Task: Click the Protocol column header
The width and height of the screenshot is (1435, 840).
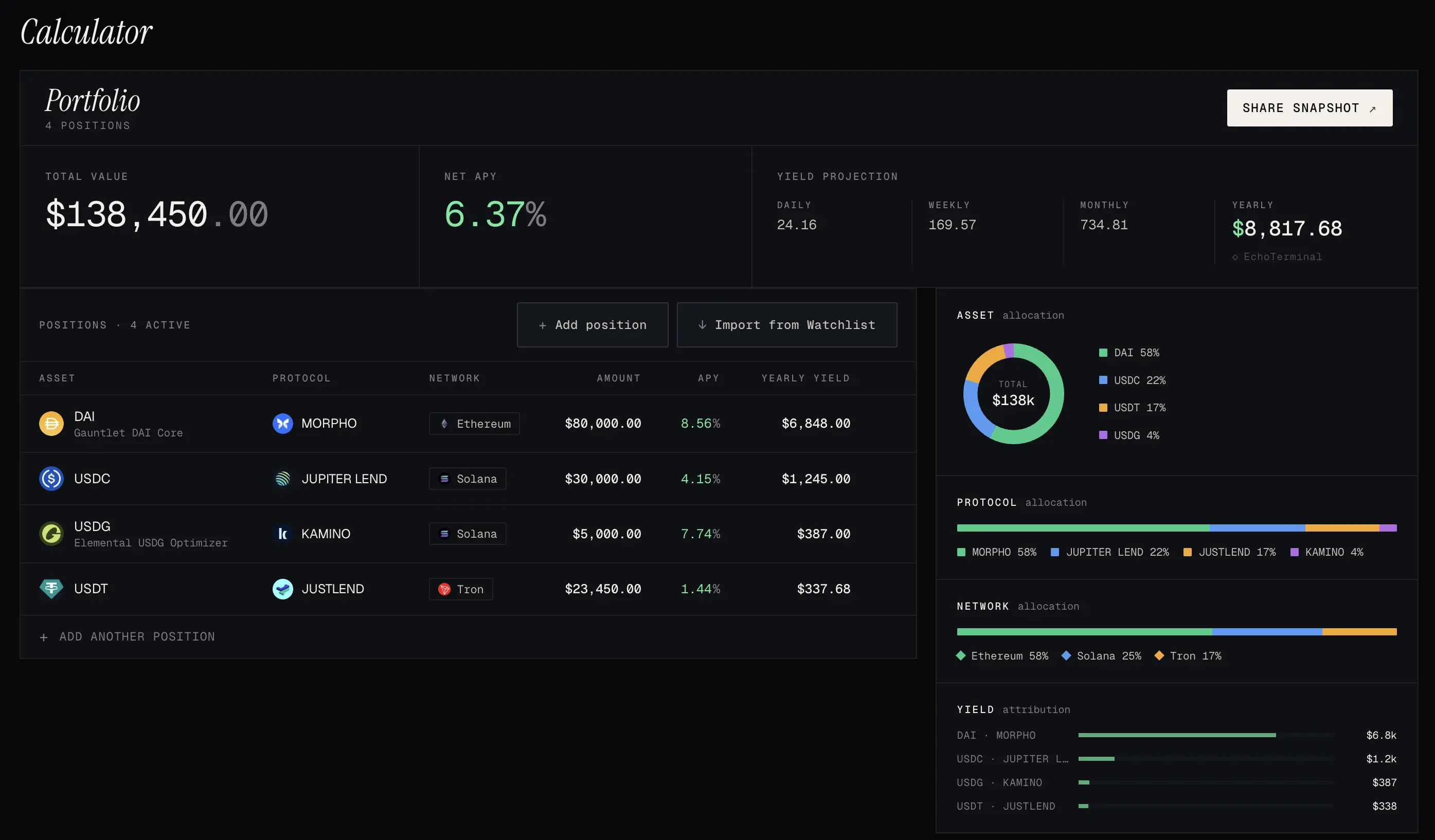Action: [301, 378]
